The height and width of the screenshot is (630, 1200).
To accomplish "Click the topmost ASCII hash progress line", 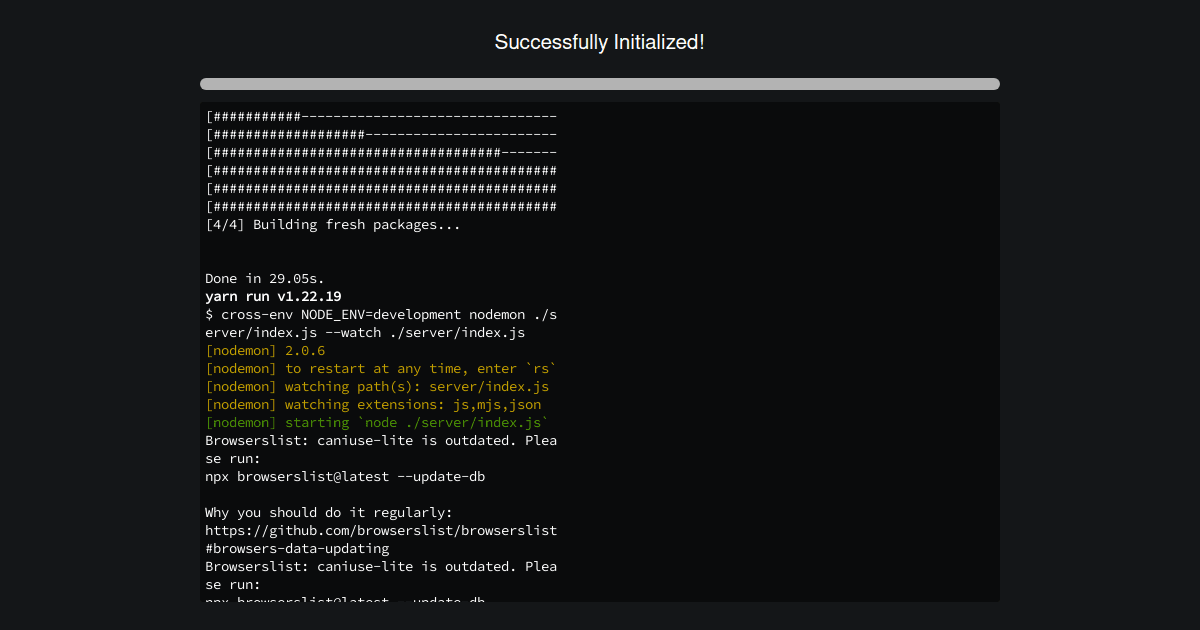I will point(380,115).
